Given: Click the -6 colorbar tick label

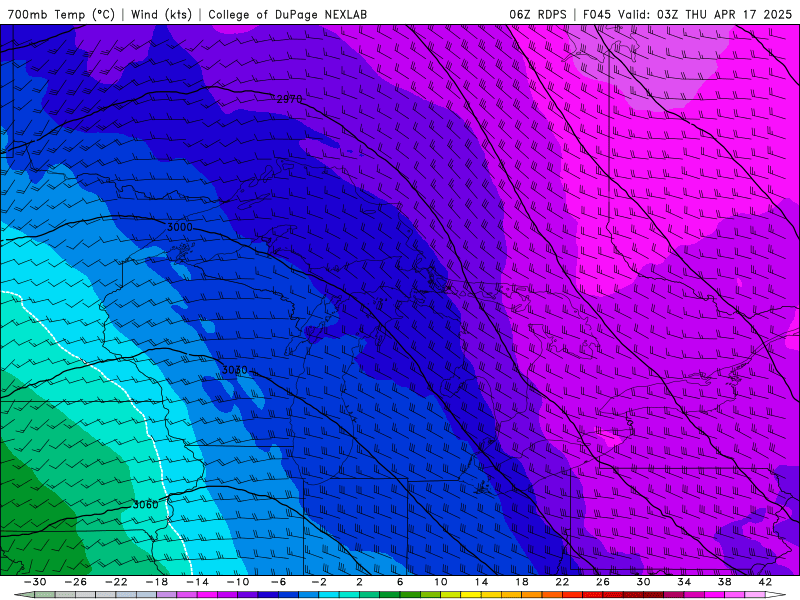Looking at the screenshot, I should [x=278, y=582].
